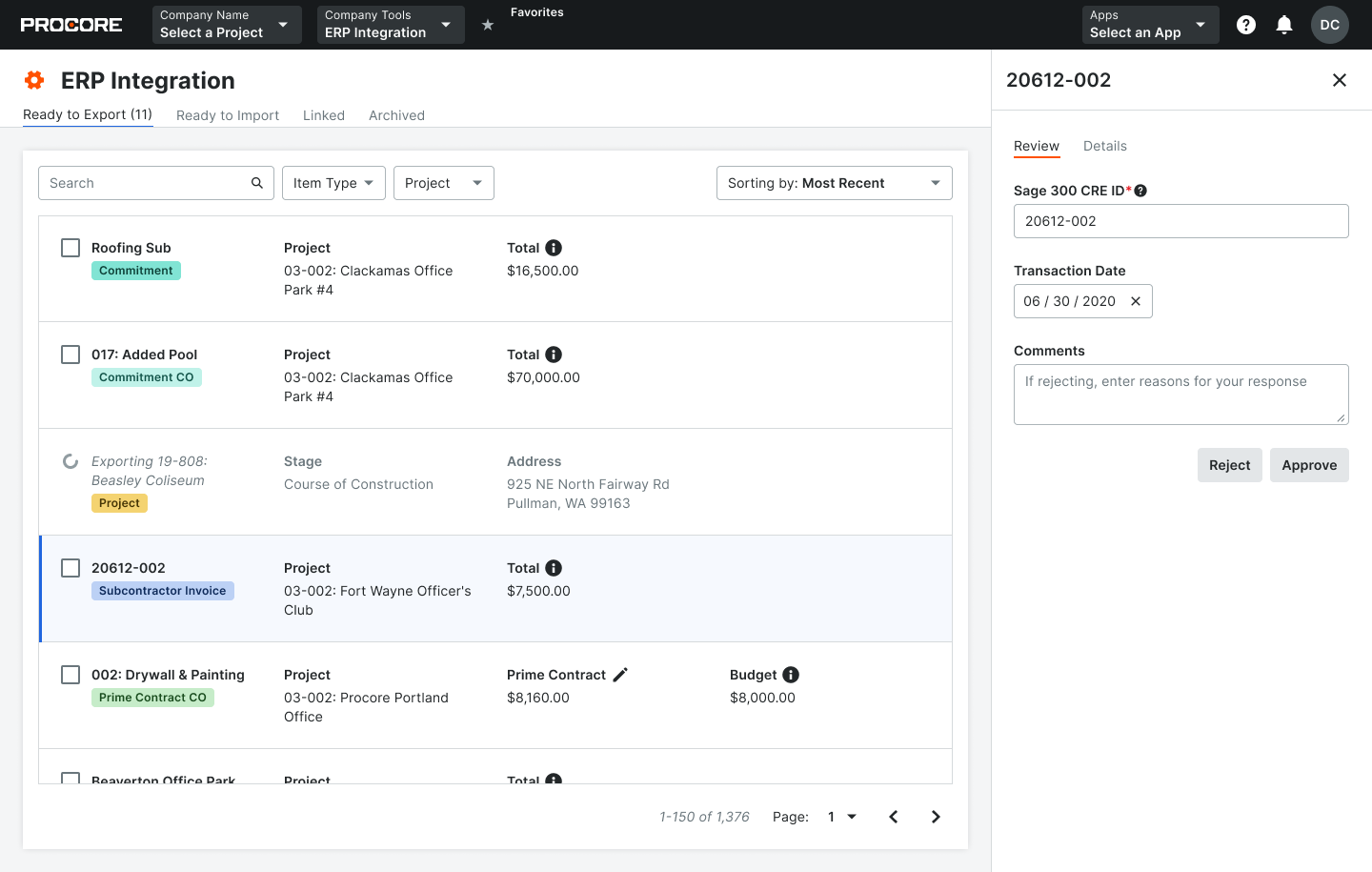Open the Roofing Sub item

131,248
